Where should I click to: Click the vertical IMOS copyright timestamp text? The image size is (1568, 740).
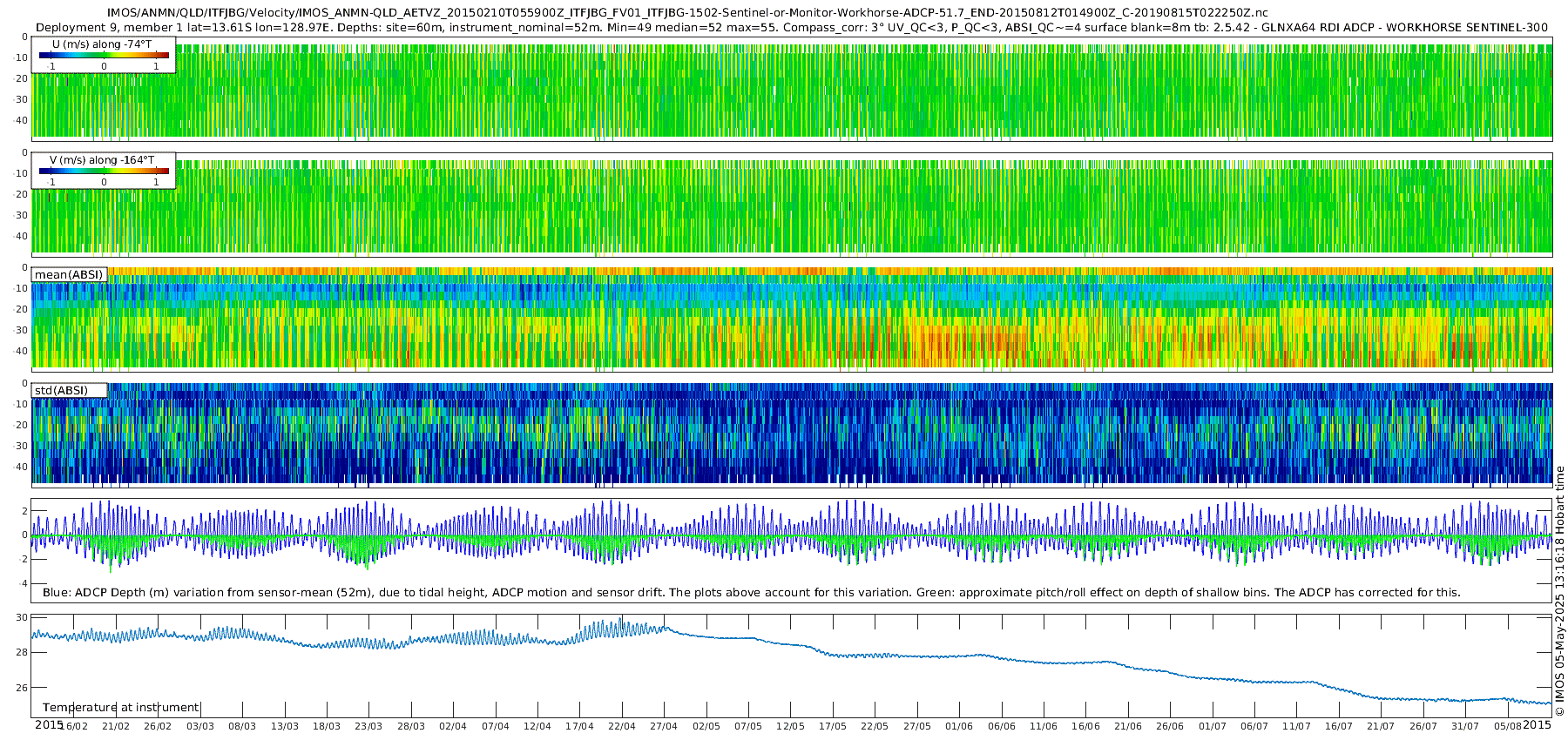tap(1560, 592)
